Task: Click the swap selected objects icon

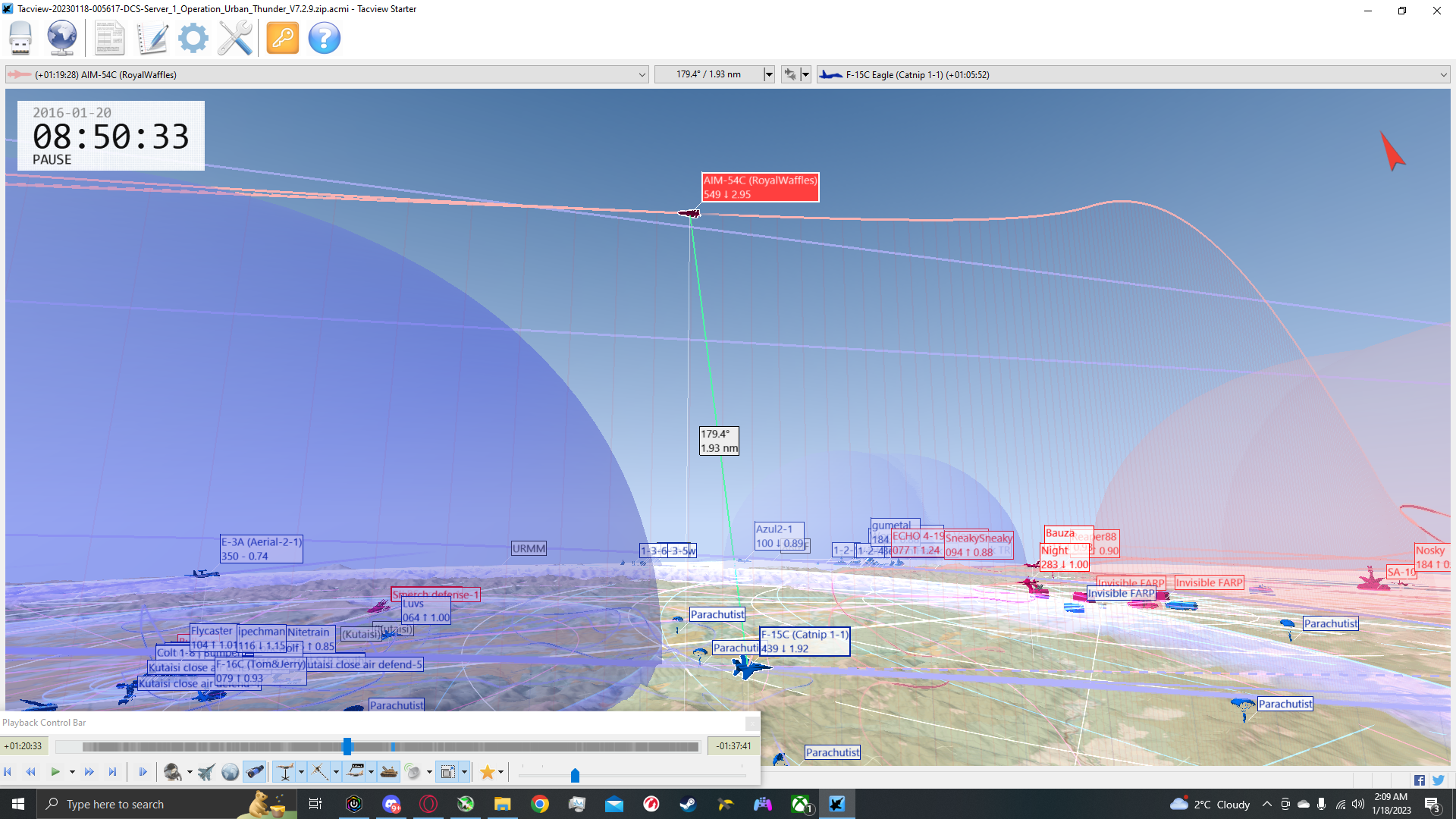Action: click(x=790, y=74)
